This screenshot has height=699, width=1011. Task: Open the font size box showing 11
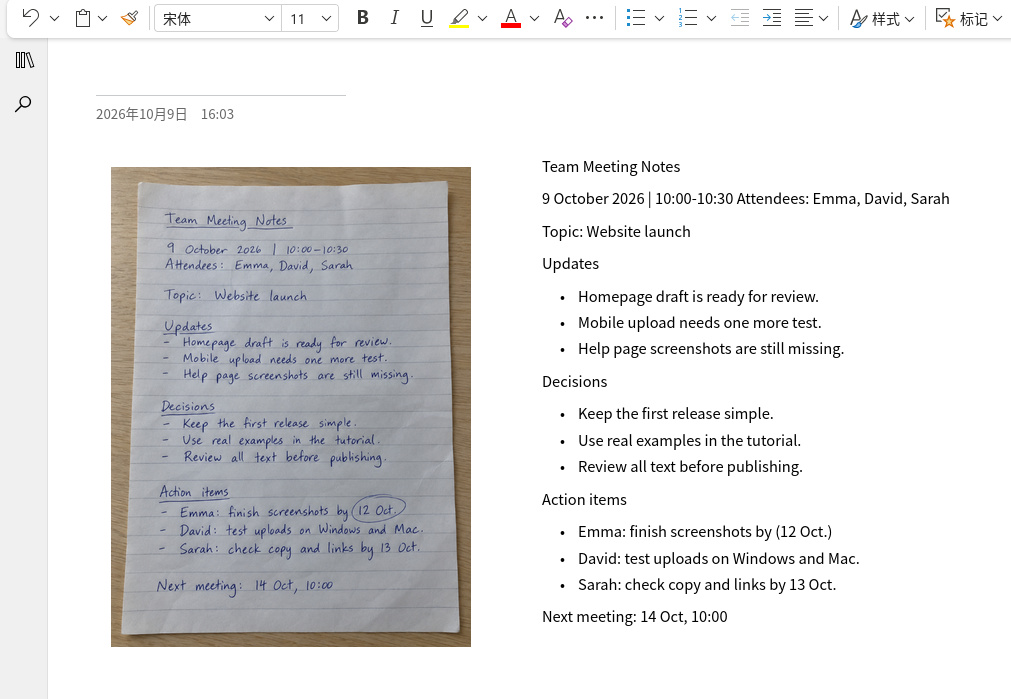tap(310, 19)
